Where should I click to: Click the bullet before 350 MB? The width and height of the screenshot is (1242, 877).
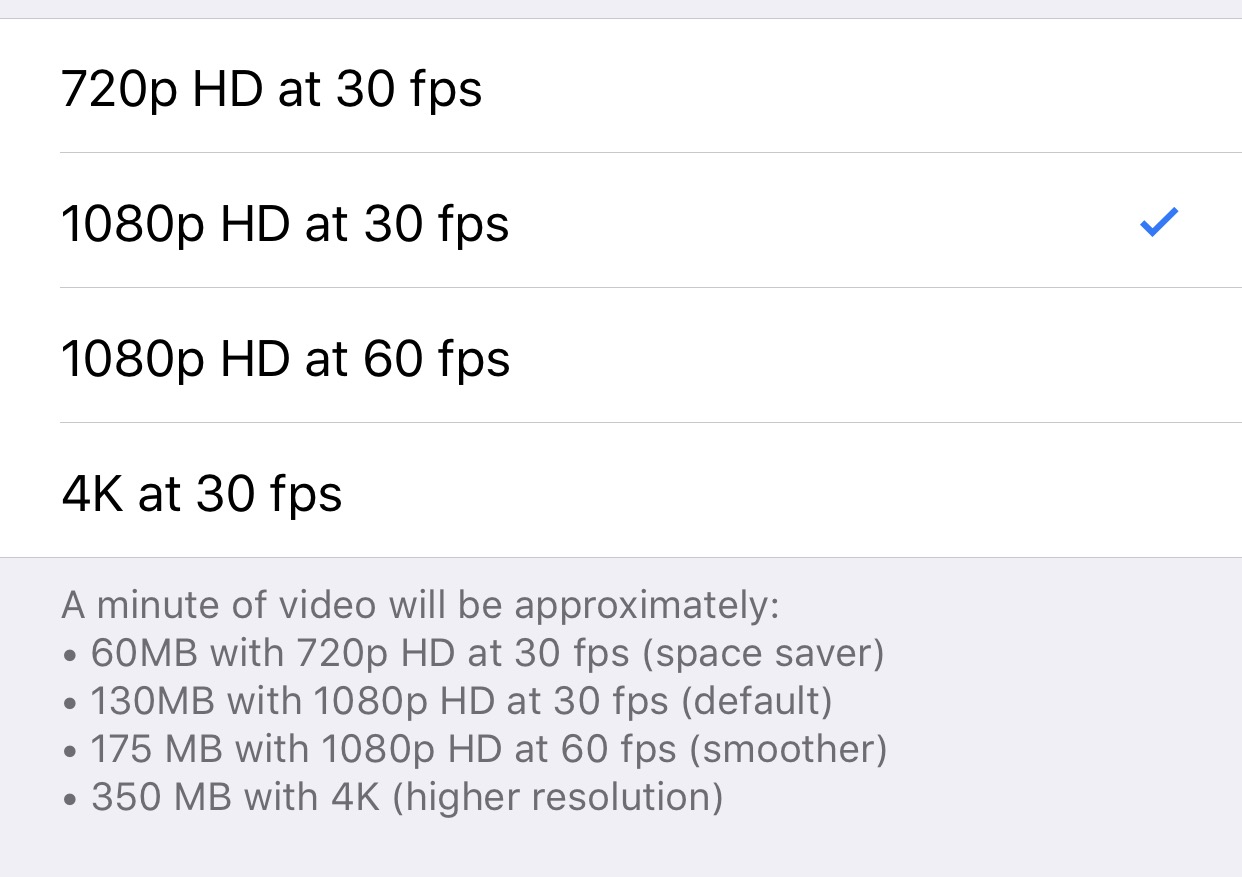click(69, 800)
